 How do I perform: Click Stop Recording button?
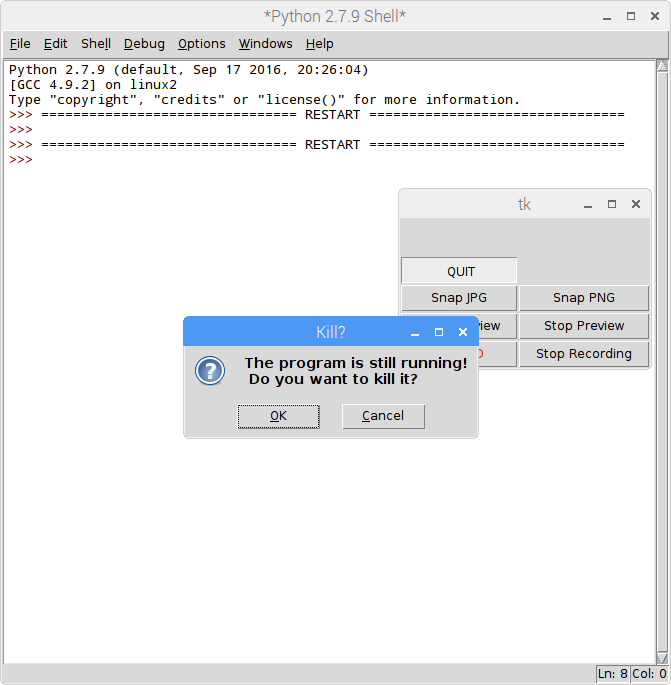(584, 354)
